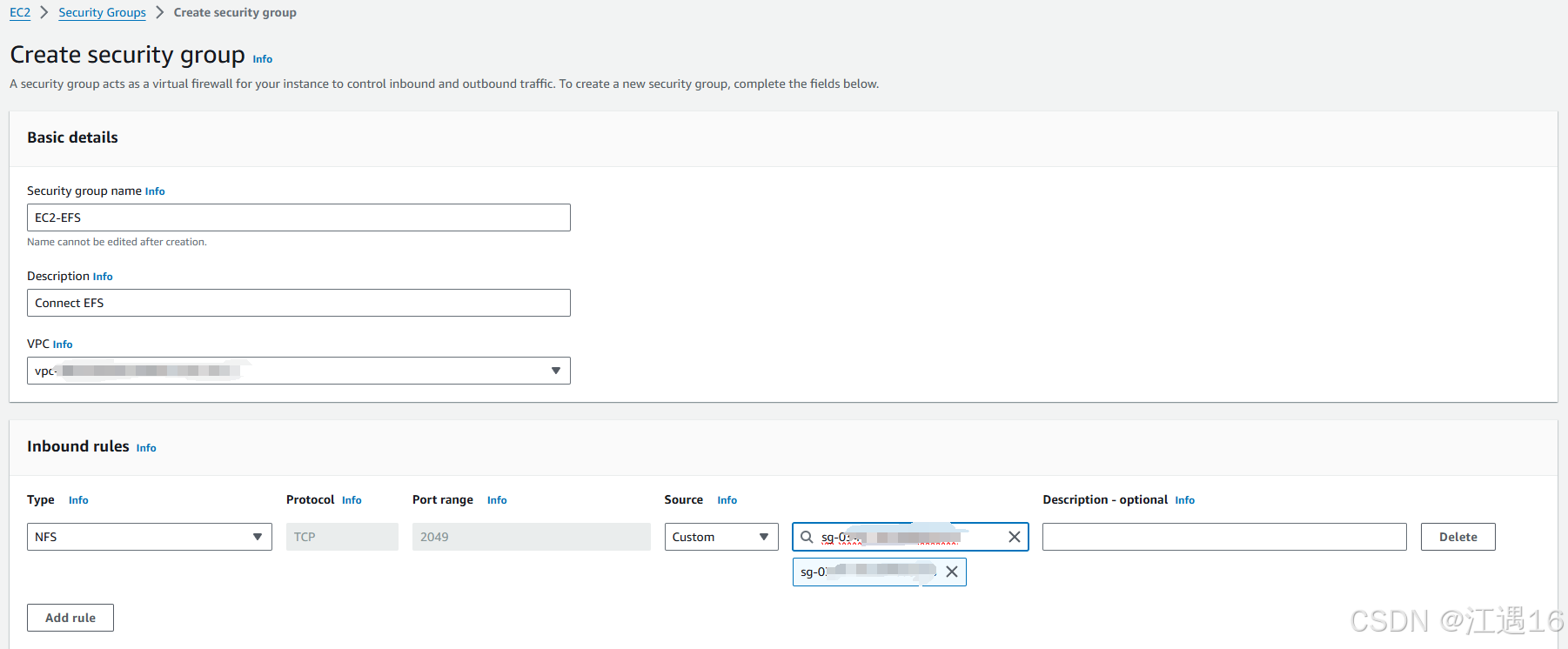The image size is (1568, 649).
Task: Delete the NFS inbound rule
Action: pos(1458,537)
